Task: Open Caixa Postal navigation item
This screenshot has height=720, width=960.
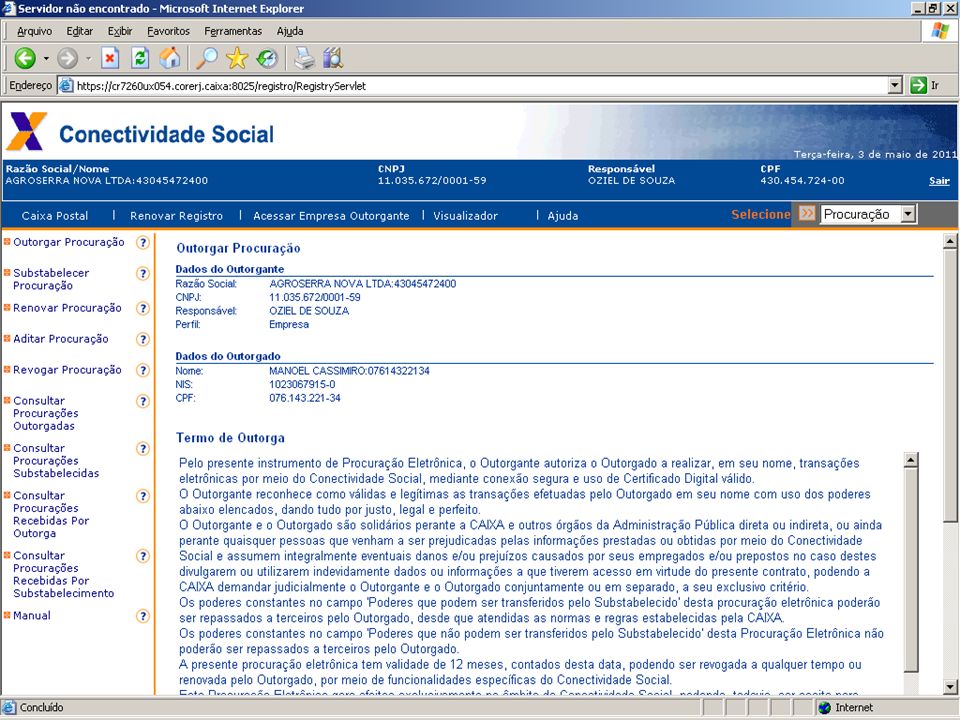Action: [x=55, y=216]
